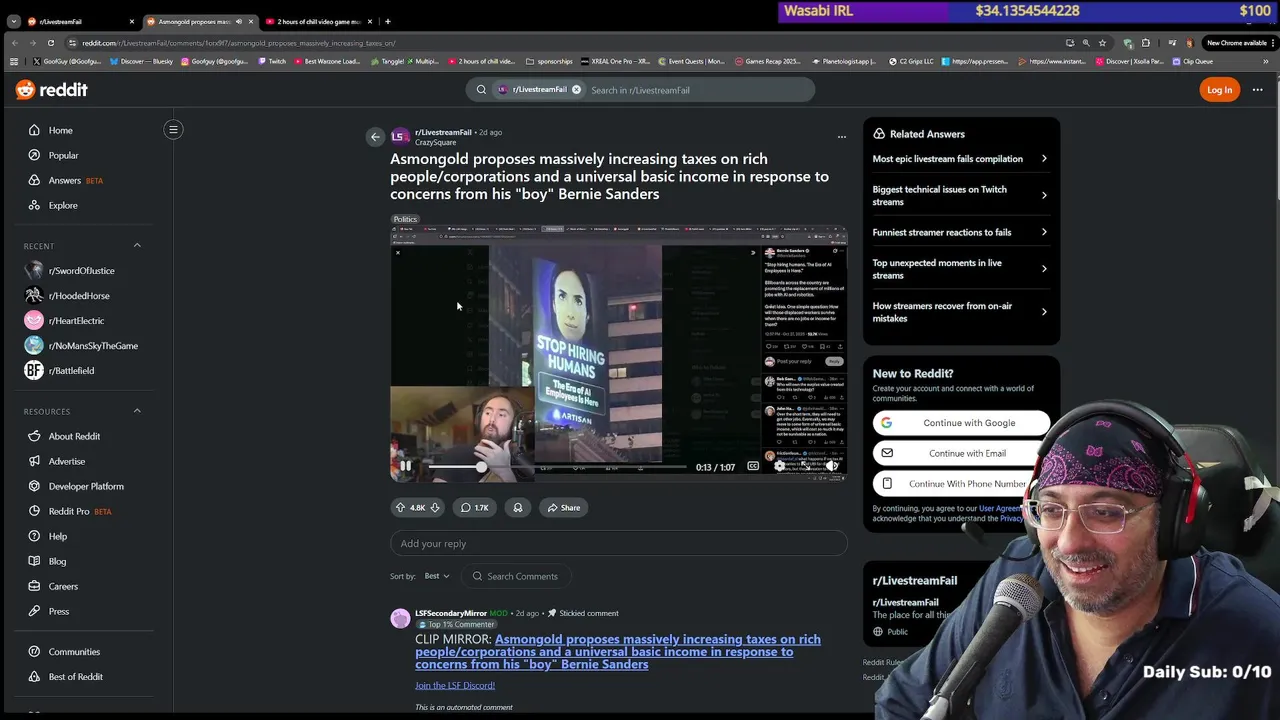Image resolution: width=1280 pixels, height=720 pixels.
Task: Seek on the video progress bar
Action: pyautogui.click(x=558, y=467)
